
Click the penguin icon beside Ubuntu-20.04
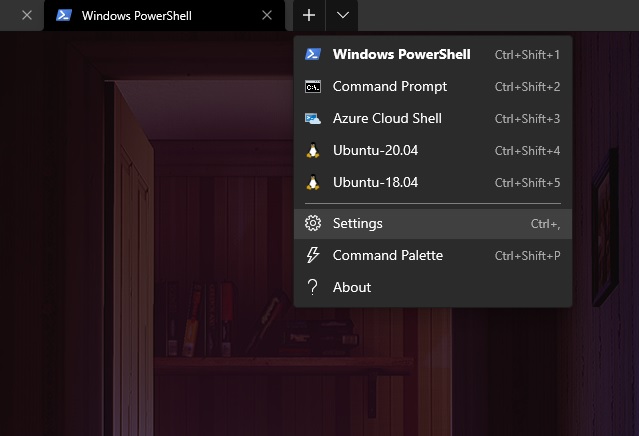[x=313, y=150]
